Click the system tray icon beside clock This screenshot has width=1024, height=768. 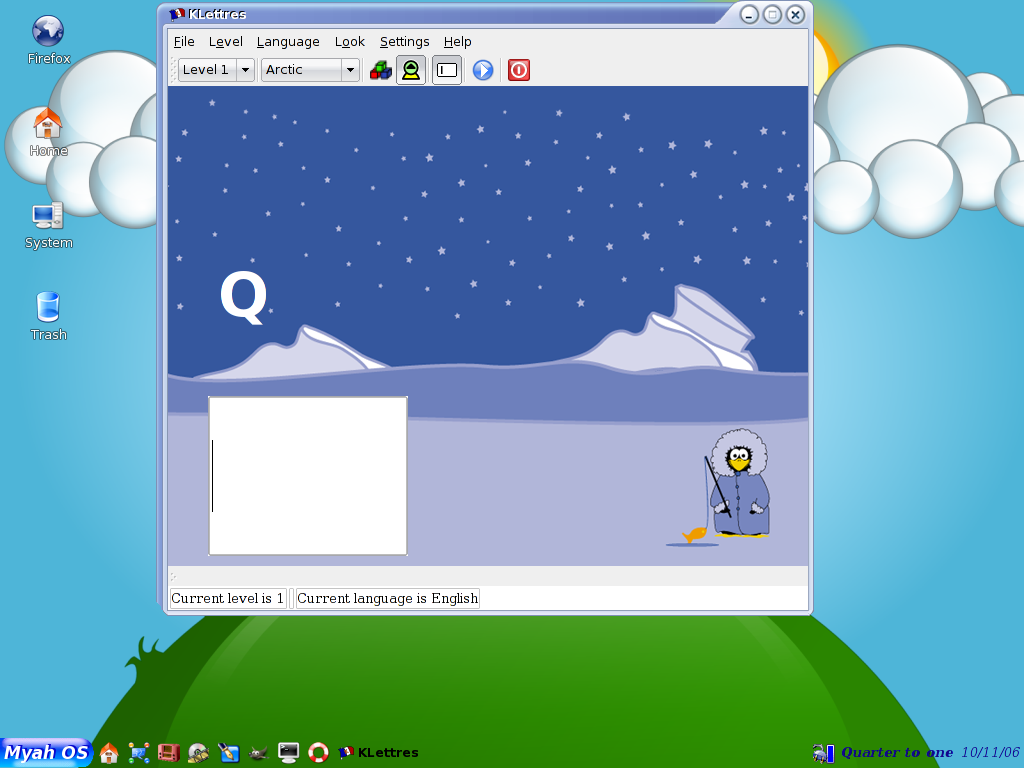pyautogui.click(x=823, y=753)
